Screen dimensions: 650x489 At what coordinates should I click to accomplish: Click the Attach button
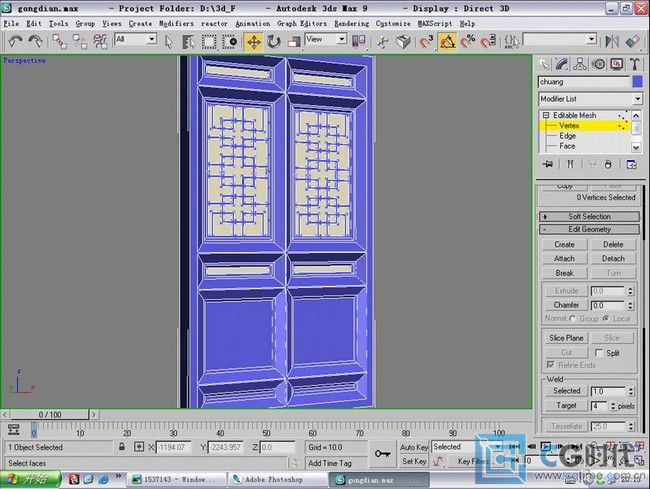point(564,259)
